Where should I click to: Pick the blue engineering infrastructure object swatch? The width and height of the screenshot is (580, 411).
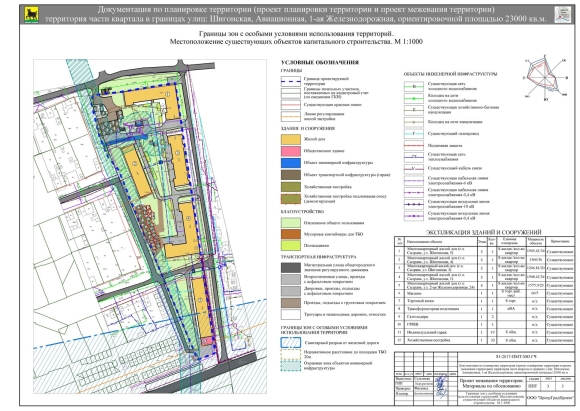[x=290, y=163]
